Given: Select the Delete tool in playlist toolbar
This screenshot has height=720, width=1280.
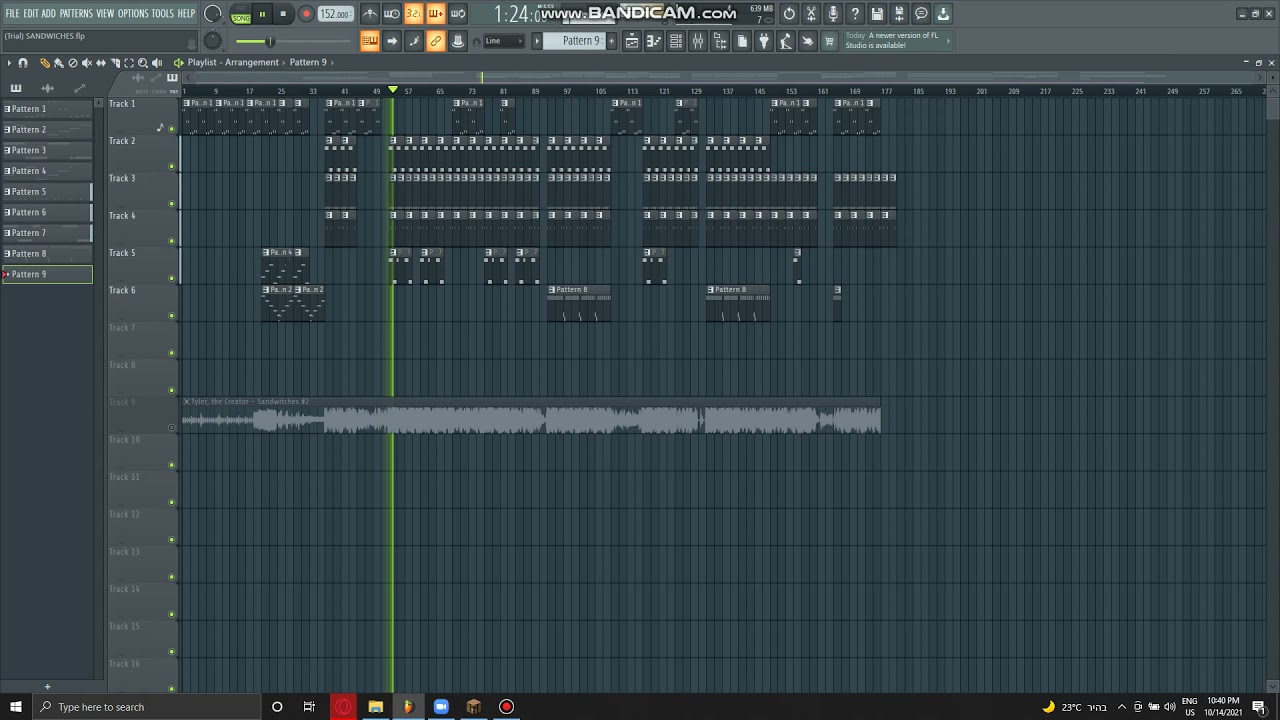Looking at the screenshot, I should 72,63.
